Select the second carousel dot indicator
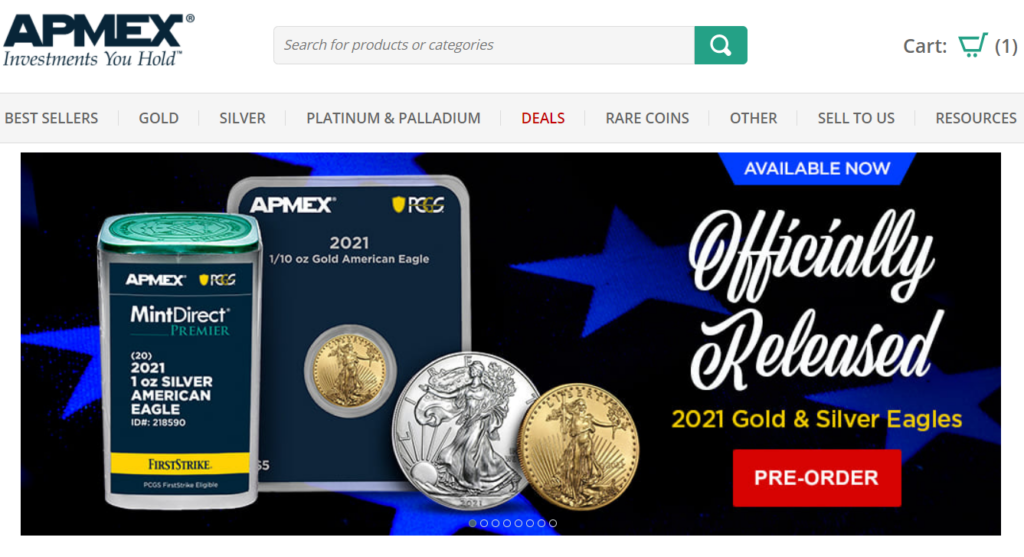This screenshot has width=1024, height=557. pyautogui.click(x=484, y=523)
